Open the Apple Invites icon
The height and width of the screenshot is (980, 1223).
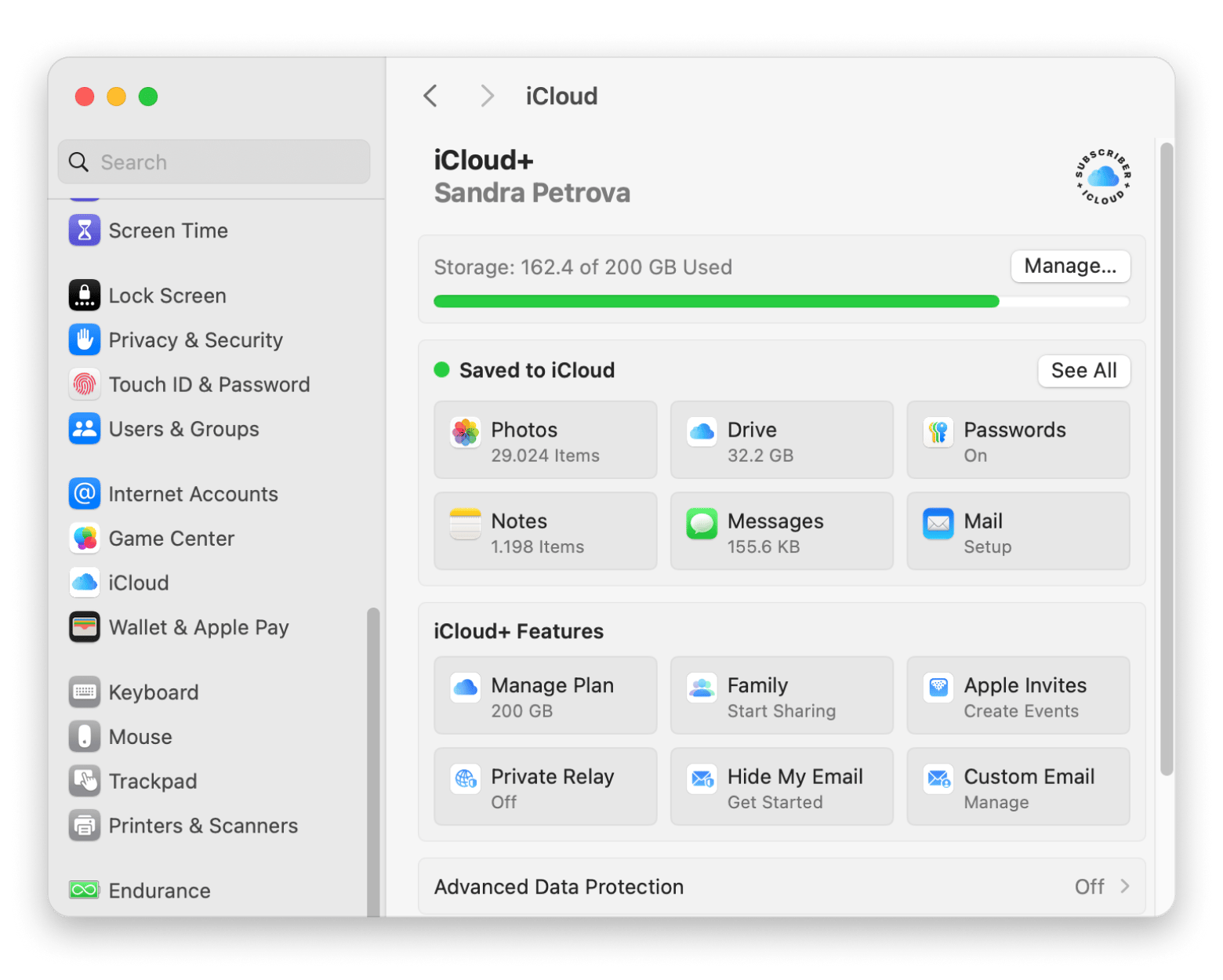pyautogui.click(x=938, y=688)
